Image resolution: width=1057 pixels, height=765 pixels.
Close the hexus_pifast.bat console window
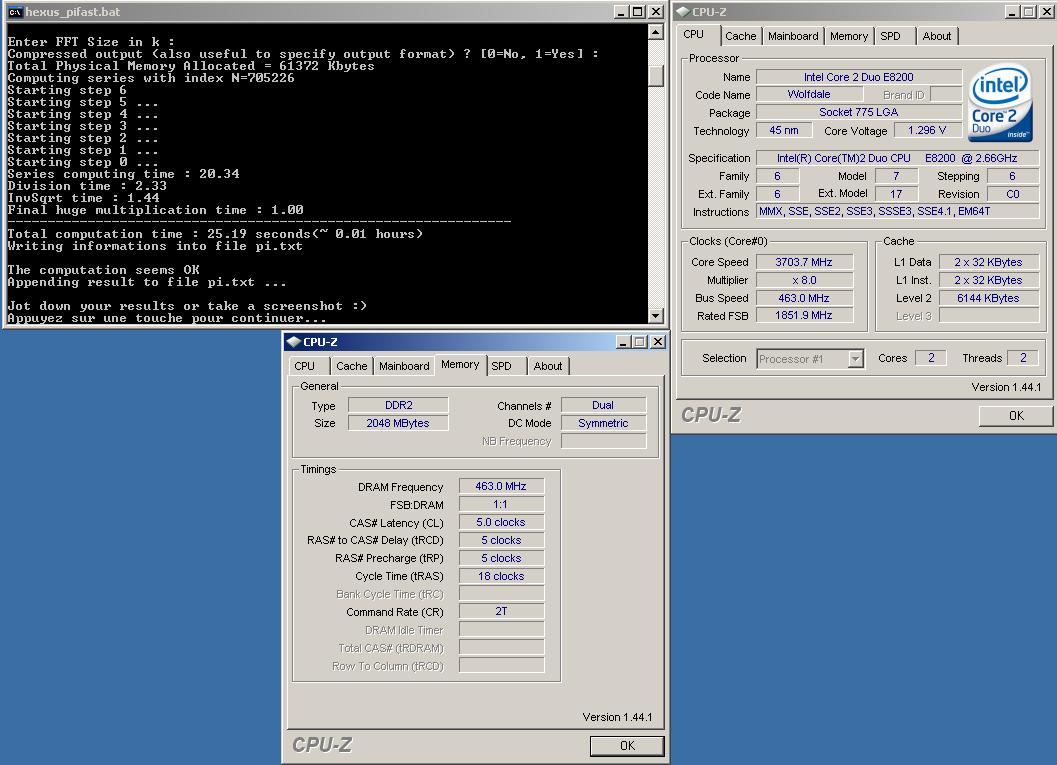coord(655,11)
